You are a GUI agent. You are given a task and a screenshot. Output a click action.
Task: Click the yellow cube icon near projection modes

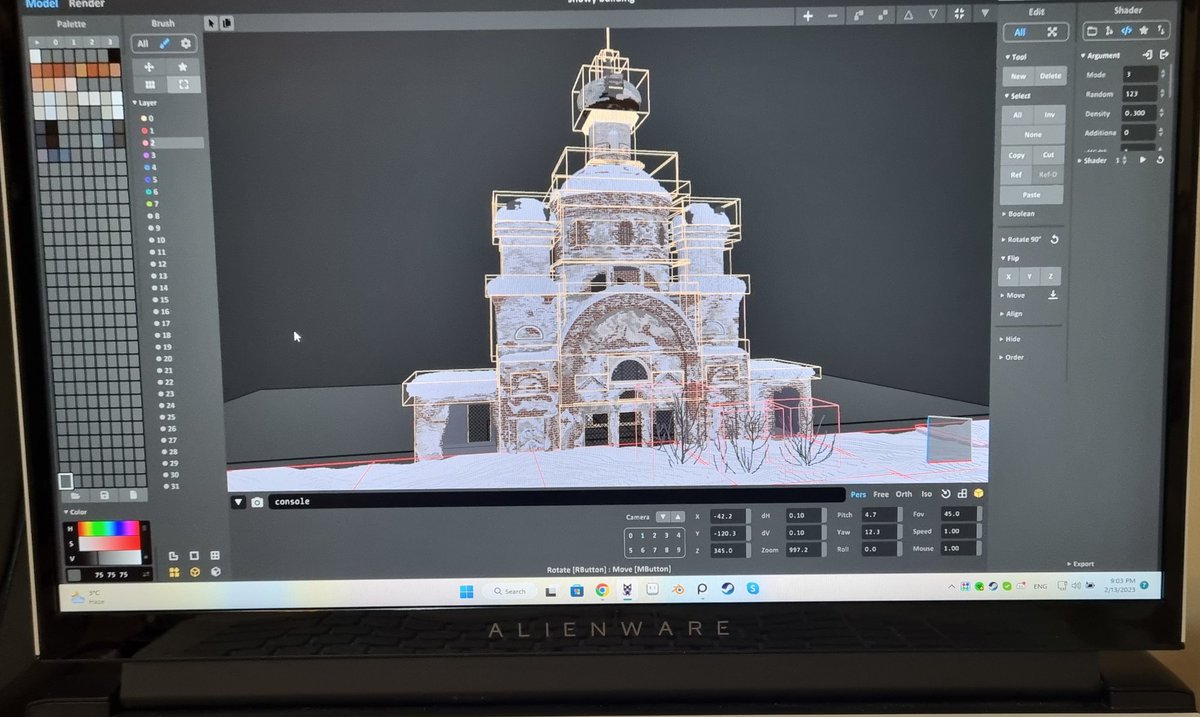(979, 493)
